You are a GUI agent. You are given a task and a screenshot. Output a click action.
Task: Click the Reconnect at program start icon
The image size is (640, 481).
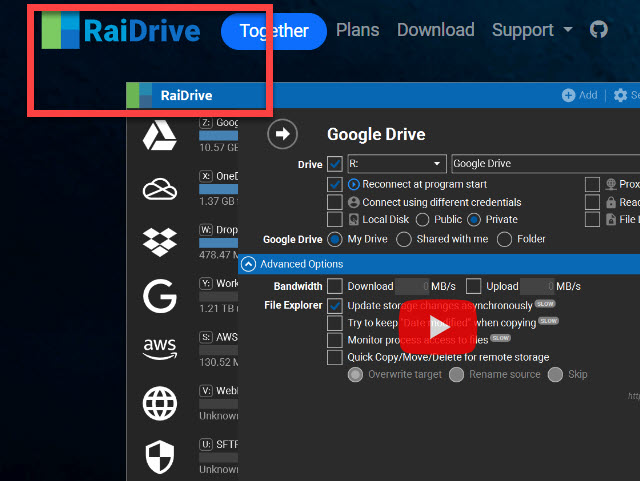(x=353, y=185)
